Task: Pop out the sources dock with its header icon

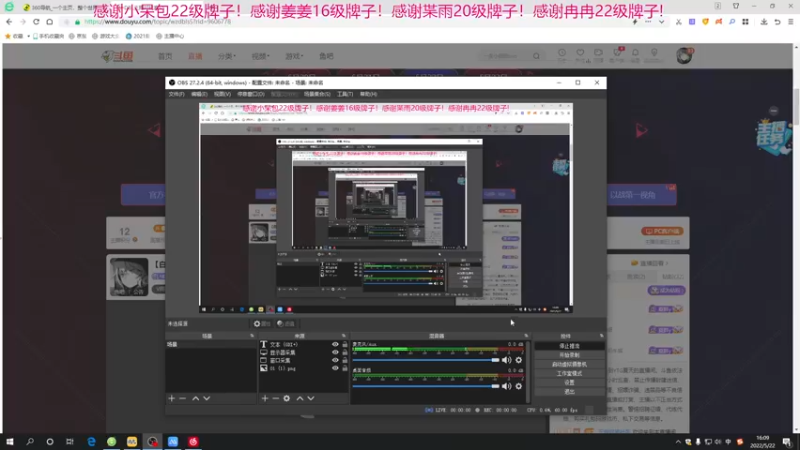Action: coord(344,336)
